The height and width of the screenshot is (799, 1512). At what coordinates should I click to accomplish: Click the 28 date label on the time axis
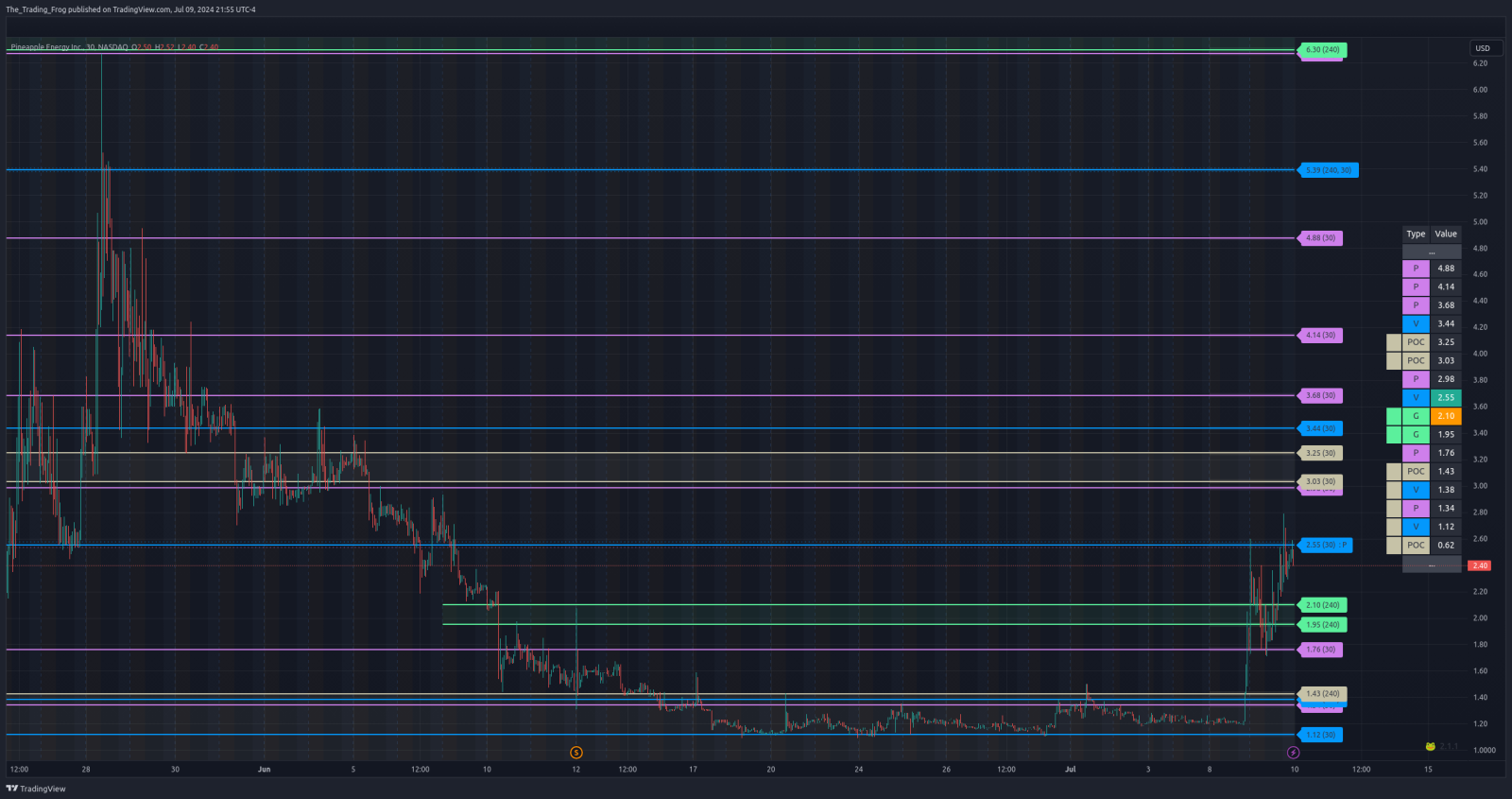click(x=86, y=770)
